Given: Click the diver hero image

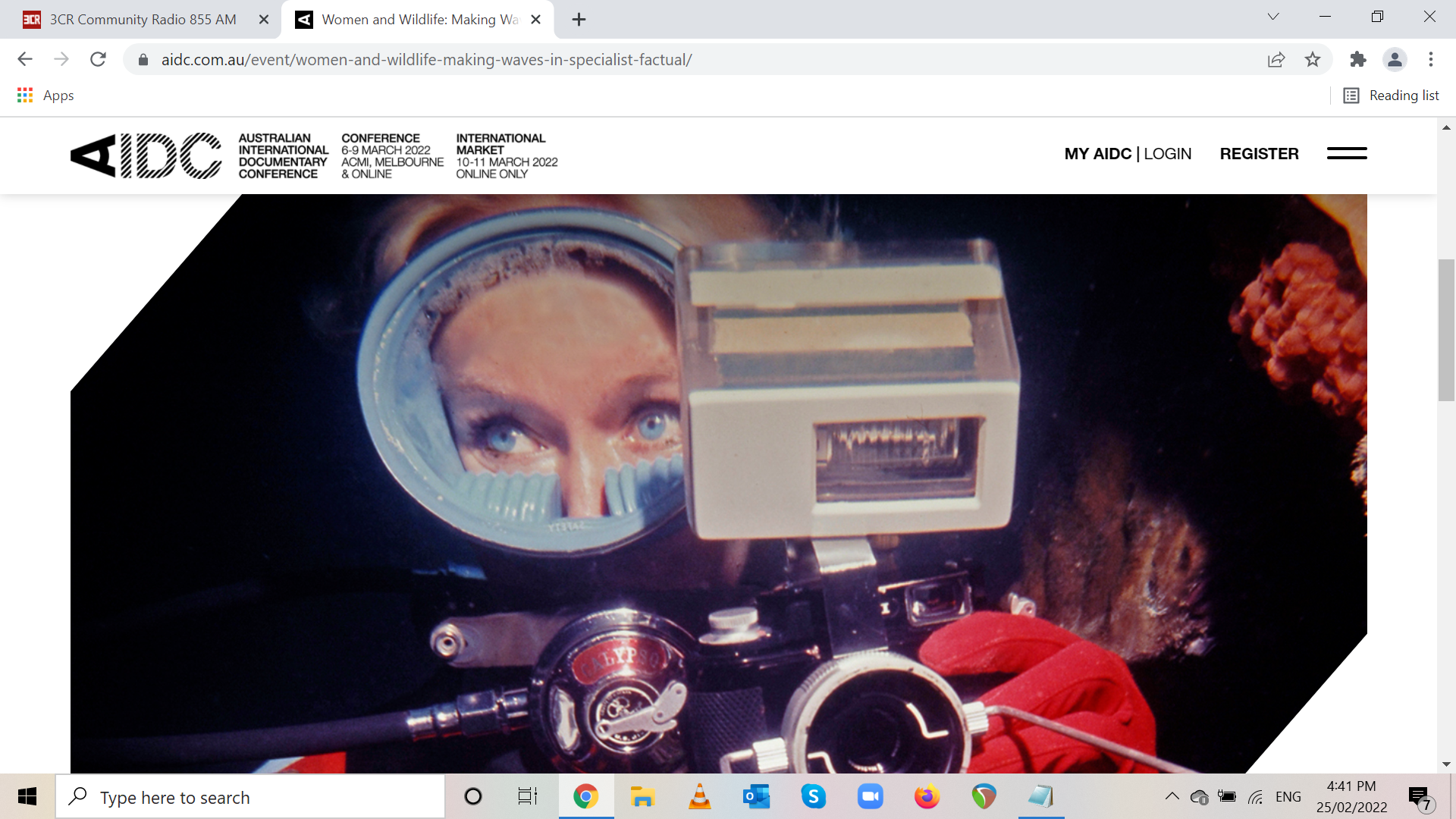Looking at the screenshot, I should pos(719,483).
